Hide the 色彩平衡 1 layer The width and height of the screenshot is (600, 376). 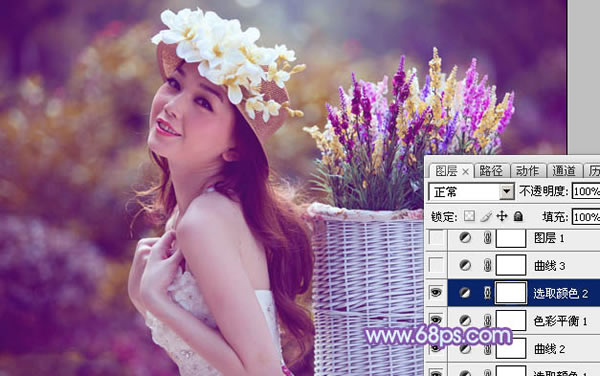(436, 319)
